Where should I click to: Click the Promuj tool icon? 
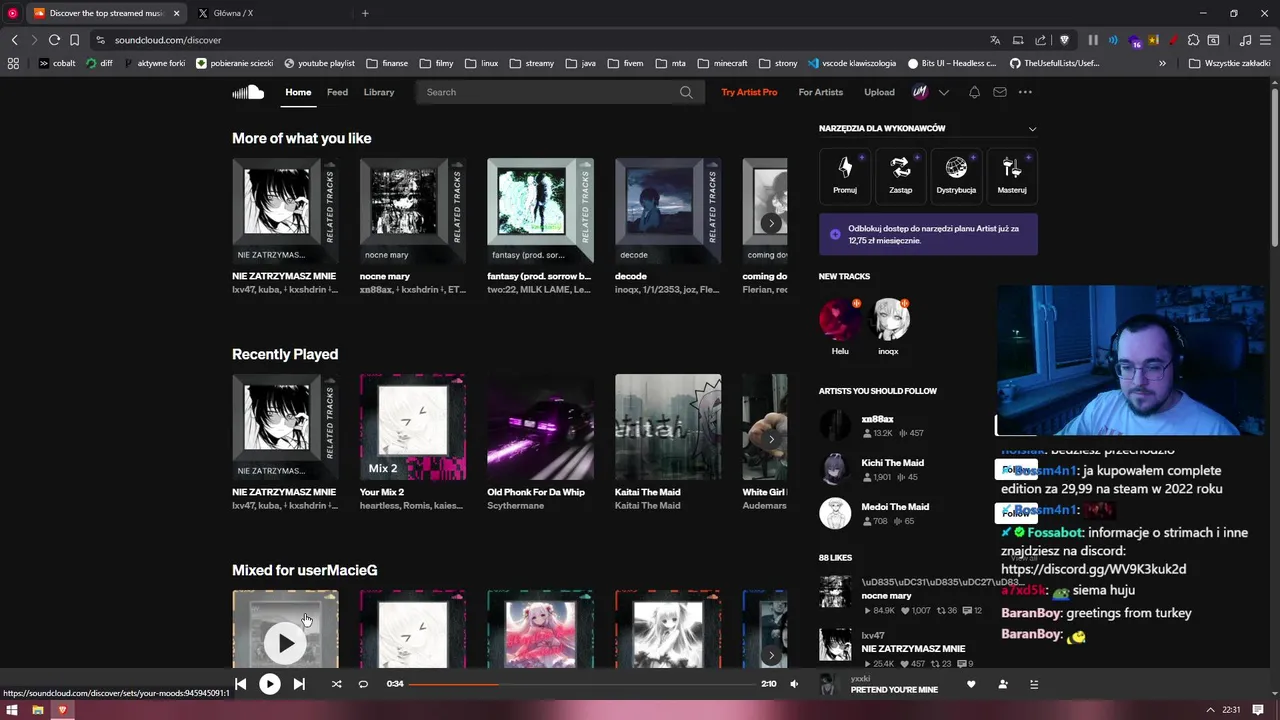845,176
